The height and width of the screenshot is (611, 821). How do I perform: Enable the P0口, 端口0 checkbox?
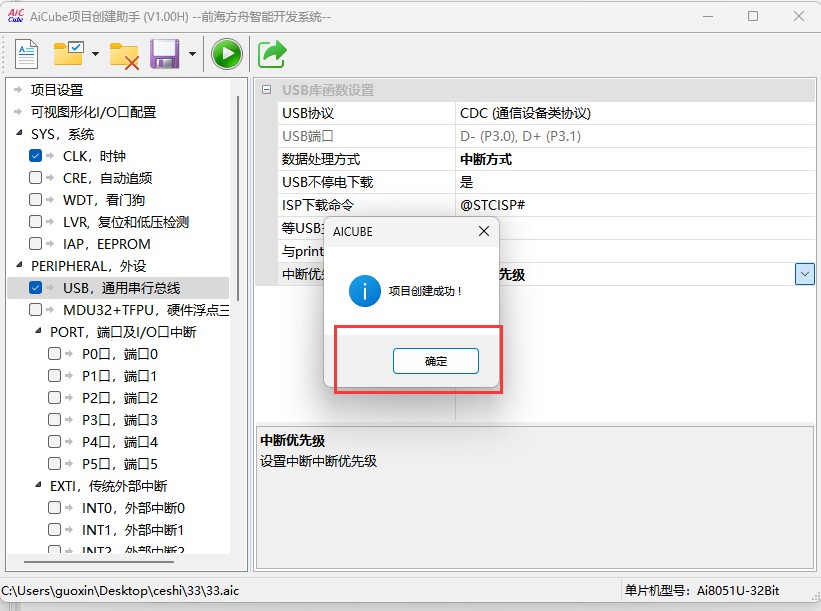click(x=54, y=353)
